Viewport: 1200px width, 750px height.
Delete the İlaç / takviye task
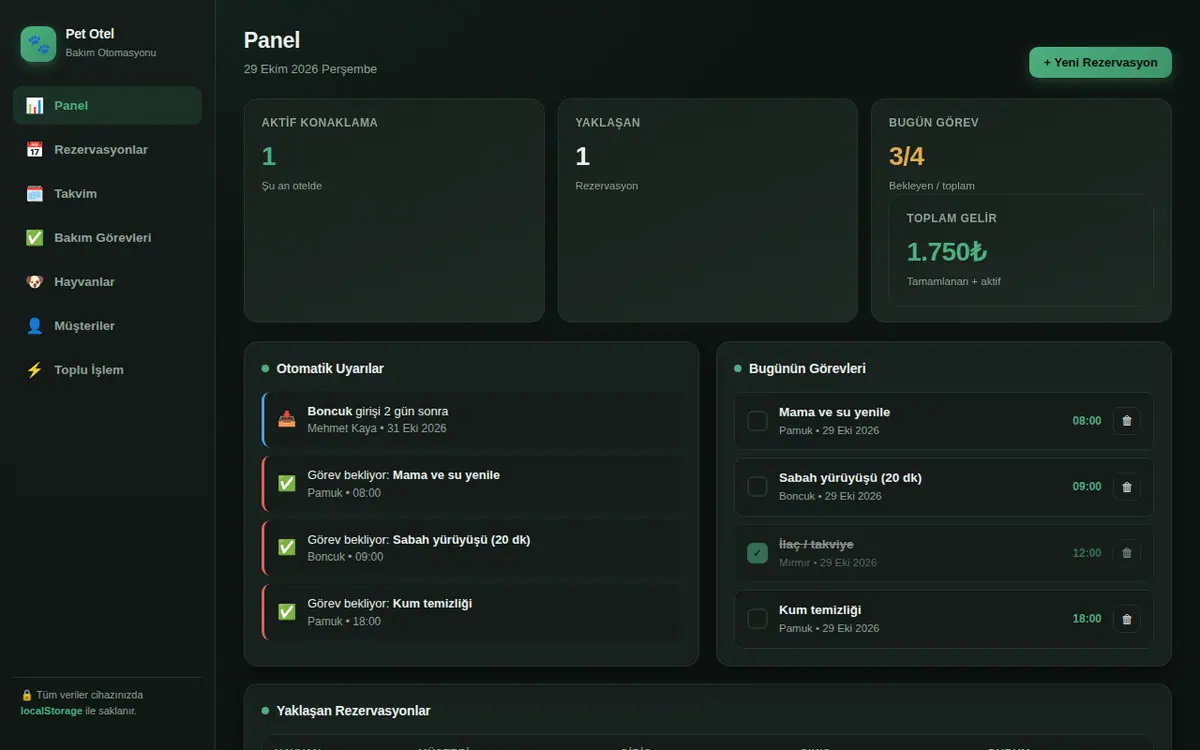(1127, 553)
